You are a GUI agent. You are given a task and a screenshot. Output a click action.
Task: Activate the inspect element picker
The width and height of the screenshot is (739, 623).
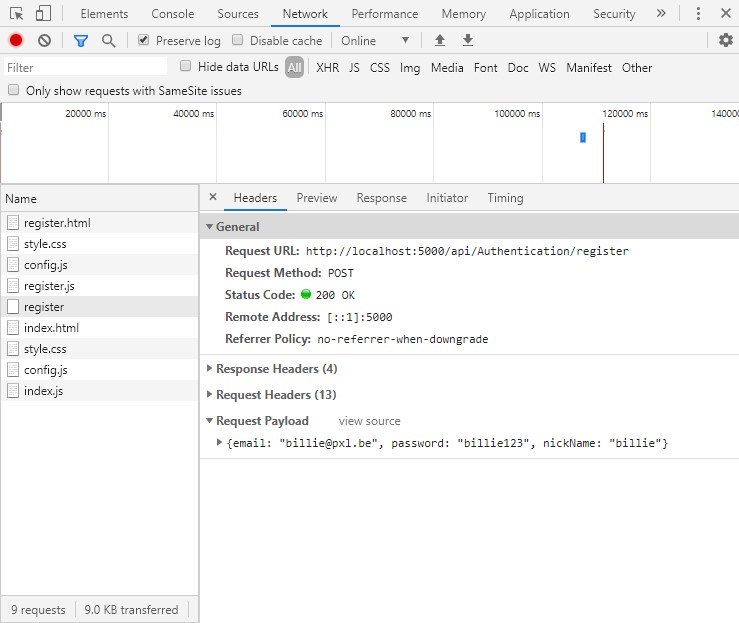click(x=16, y=14)
